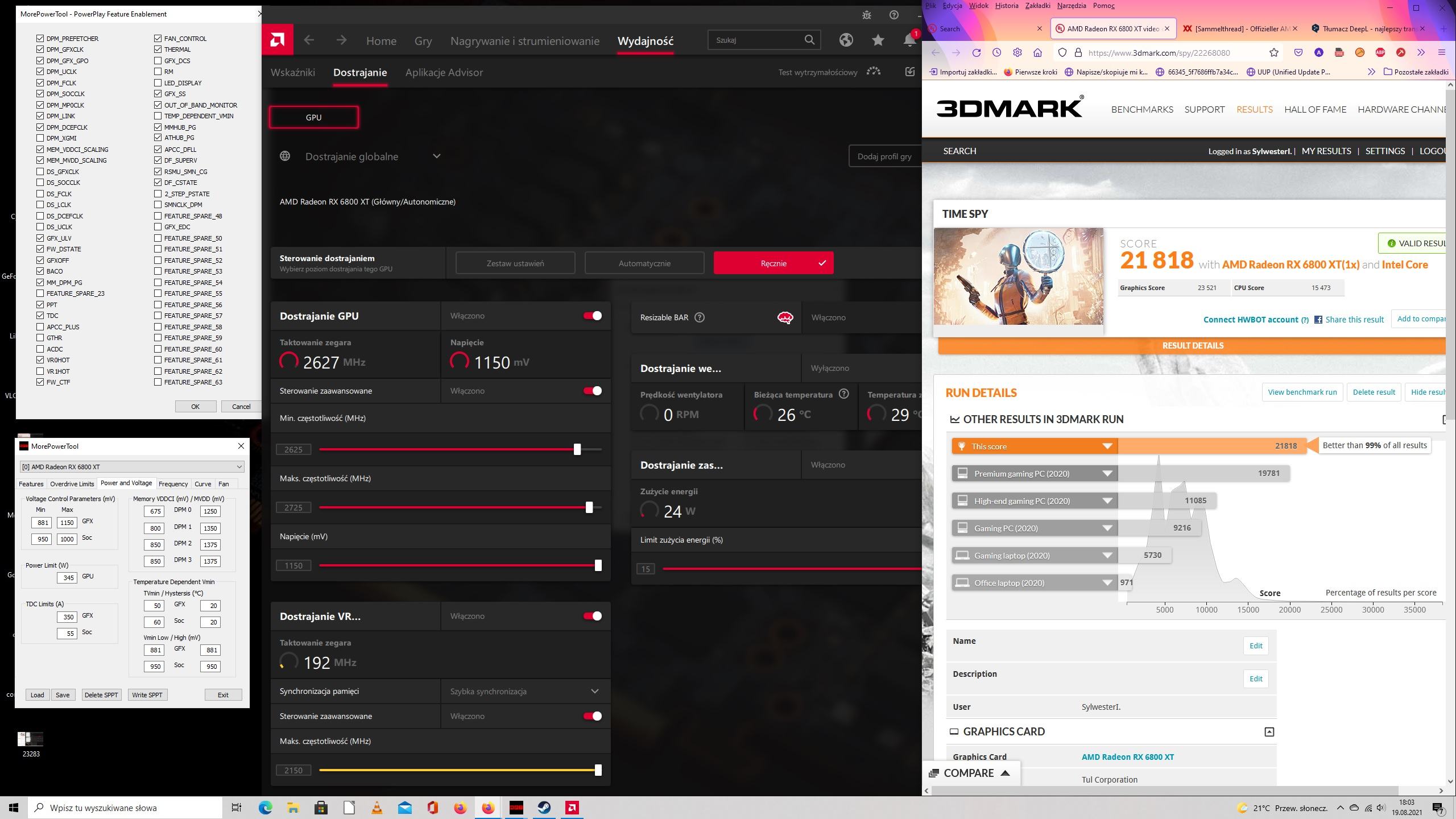Image resolution: width=1456 pixels, height=819 pixels.
Task: Open Fan tab in MorePowerTool
Action: [x=224, y=484]
